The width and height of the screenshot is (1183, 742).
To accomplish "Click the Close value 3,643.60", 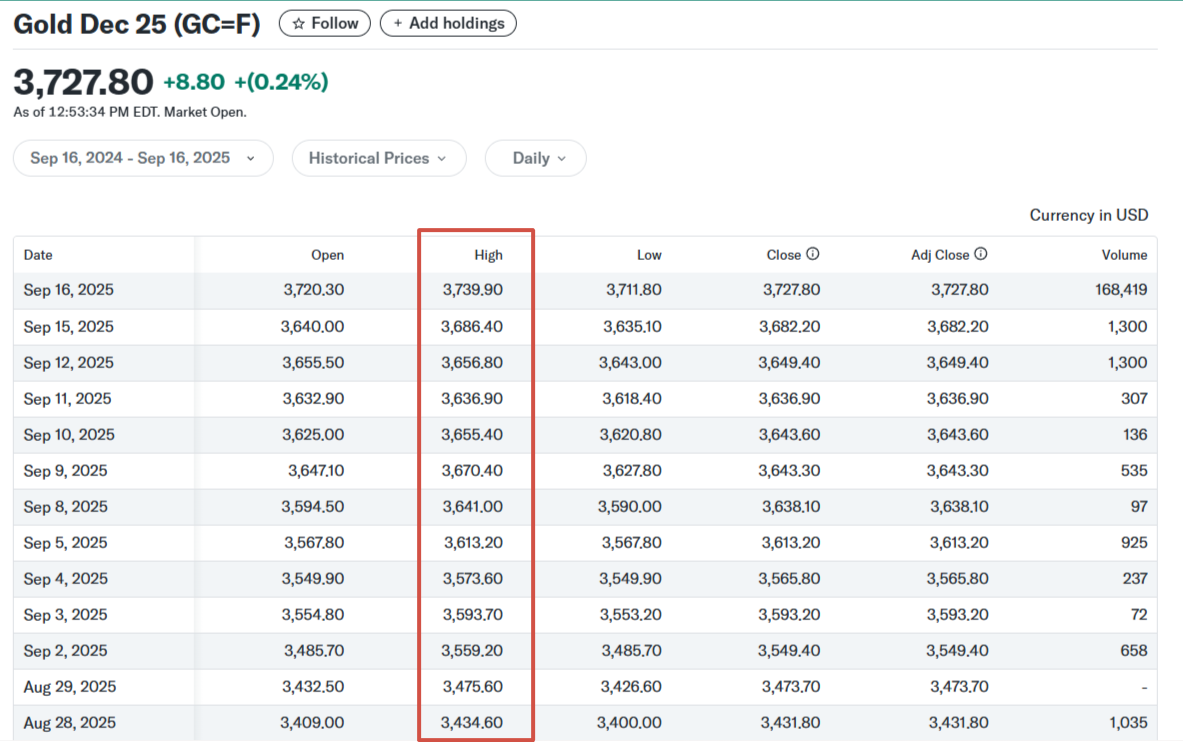I will coord(789,435).
